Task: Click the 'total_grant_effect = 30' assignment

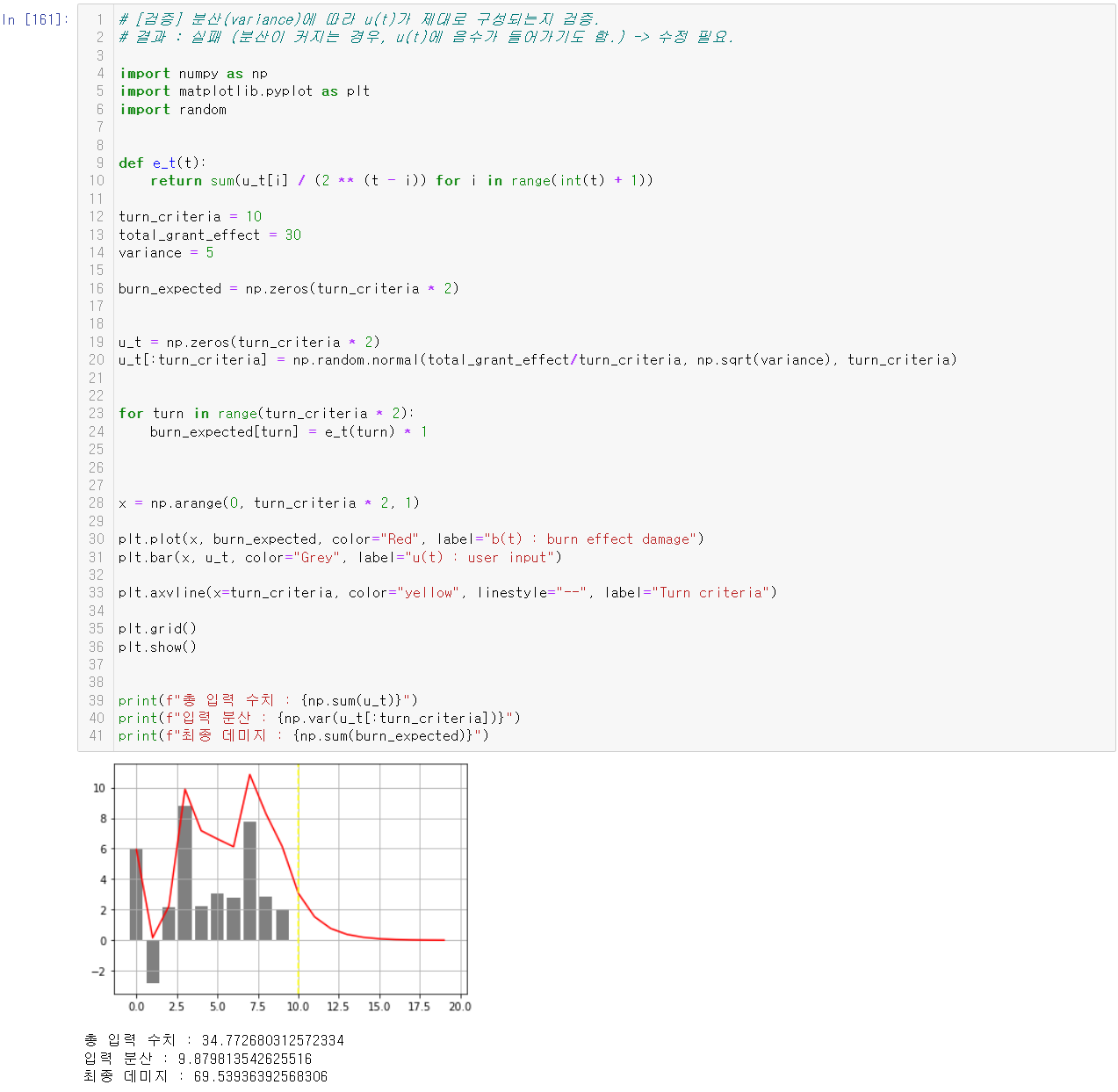Action: coord(210,235)
